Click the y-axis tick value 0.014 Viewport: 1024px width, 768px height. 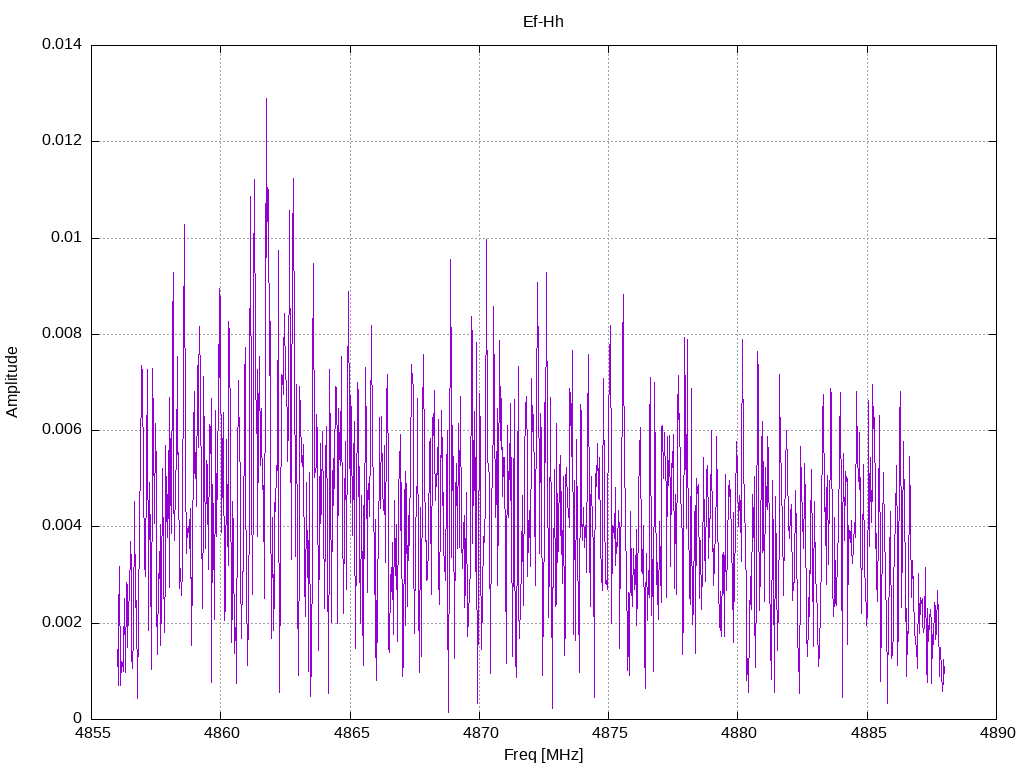tap(62, 44)
